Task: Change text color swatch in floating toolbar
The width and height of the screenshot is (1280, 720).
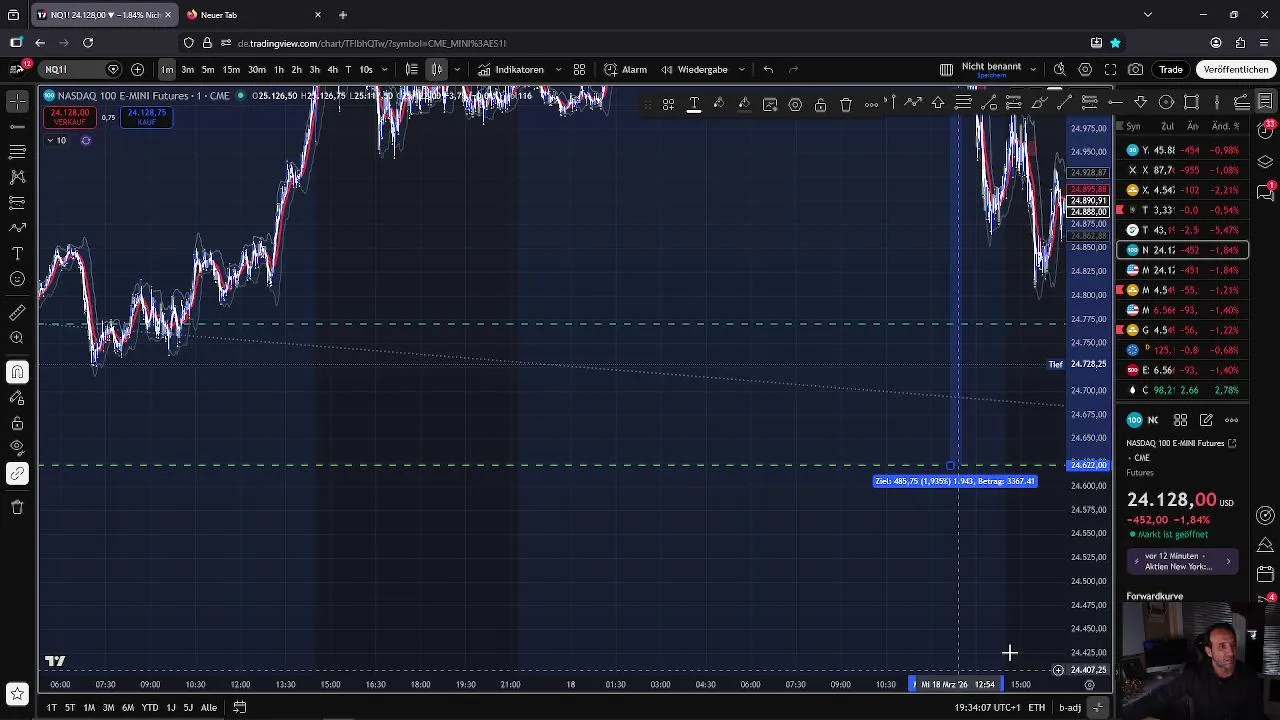Action: (x=693, y=104)
